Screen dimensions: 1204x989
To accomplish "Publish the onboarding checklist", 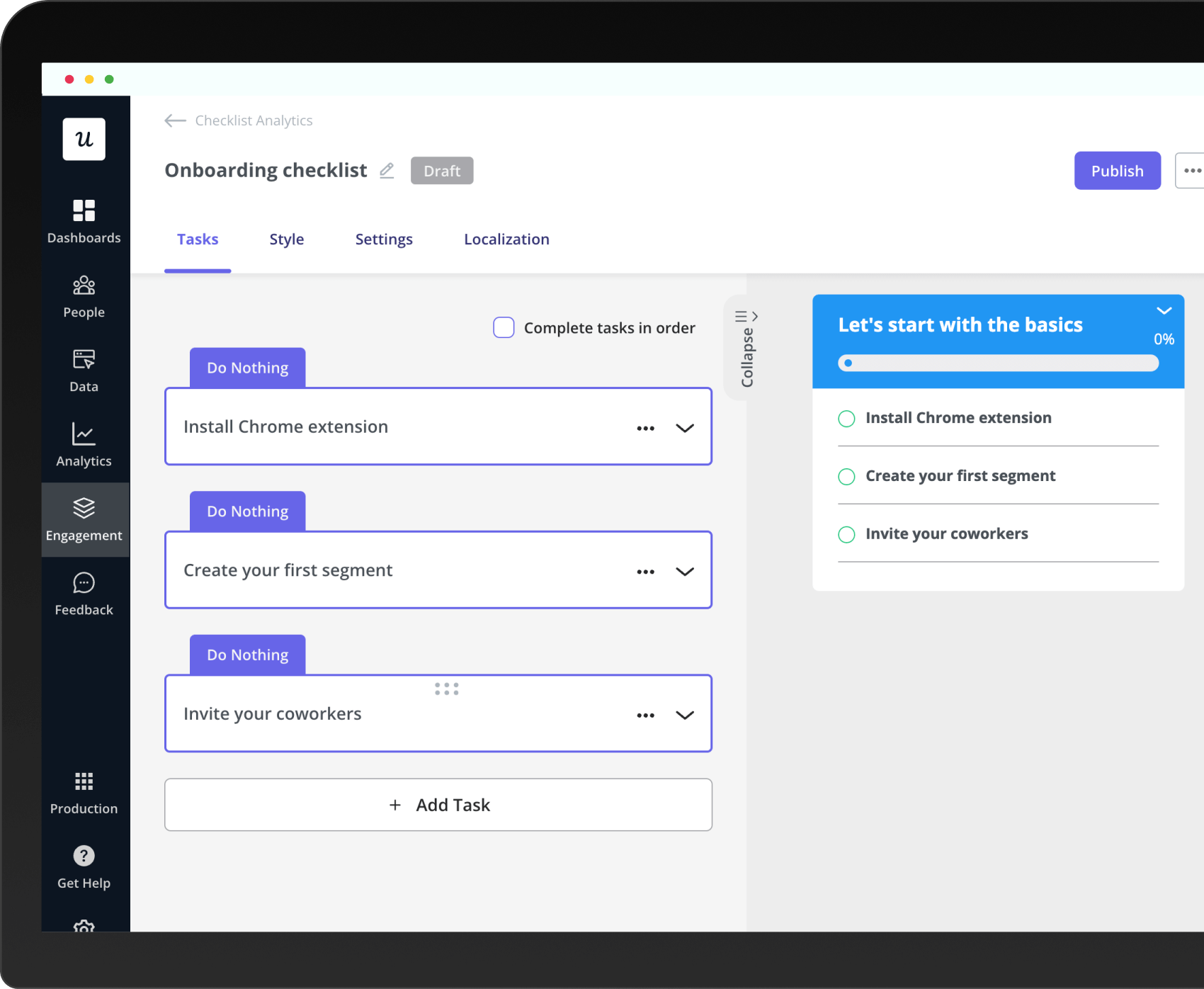I will (1117, 171).
